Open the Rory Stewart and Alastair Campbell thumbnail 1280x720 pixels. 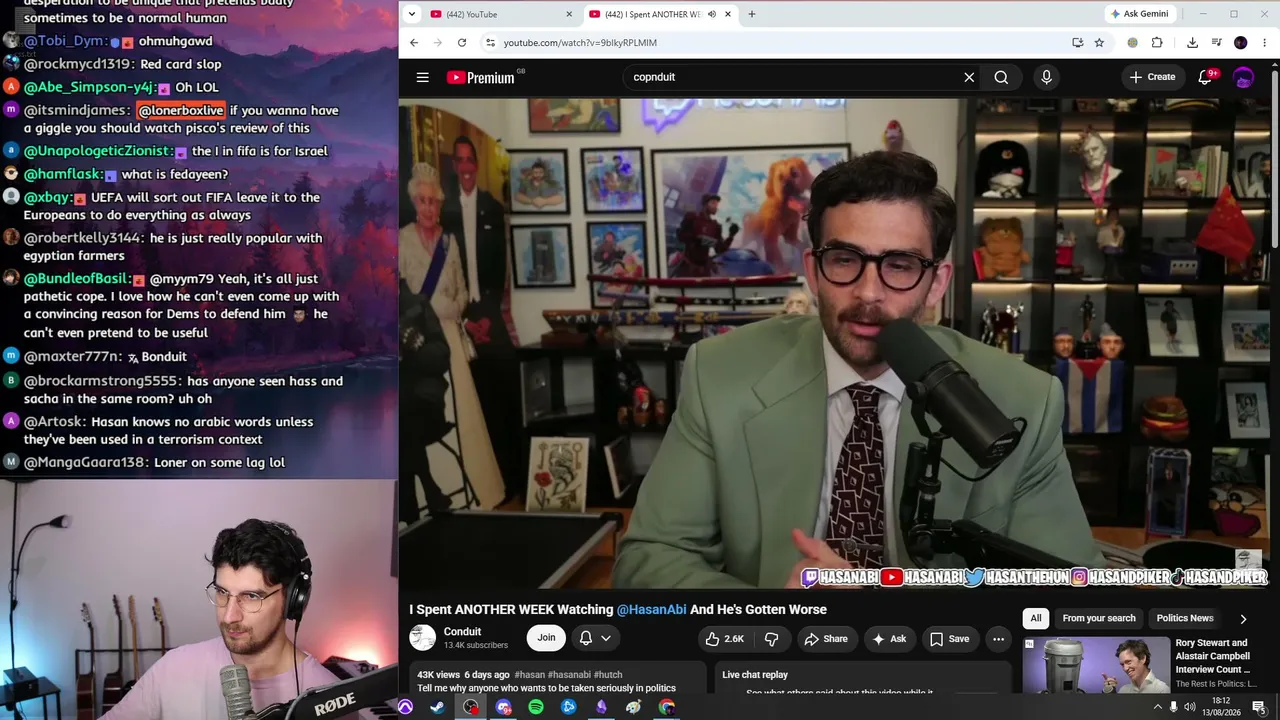click(1096, 666)
